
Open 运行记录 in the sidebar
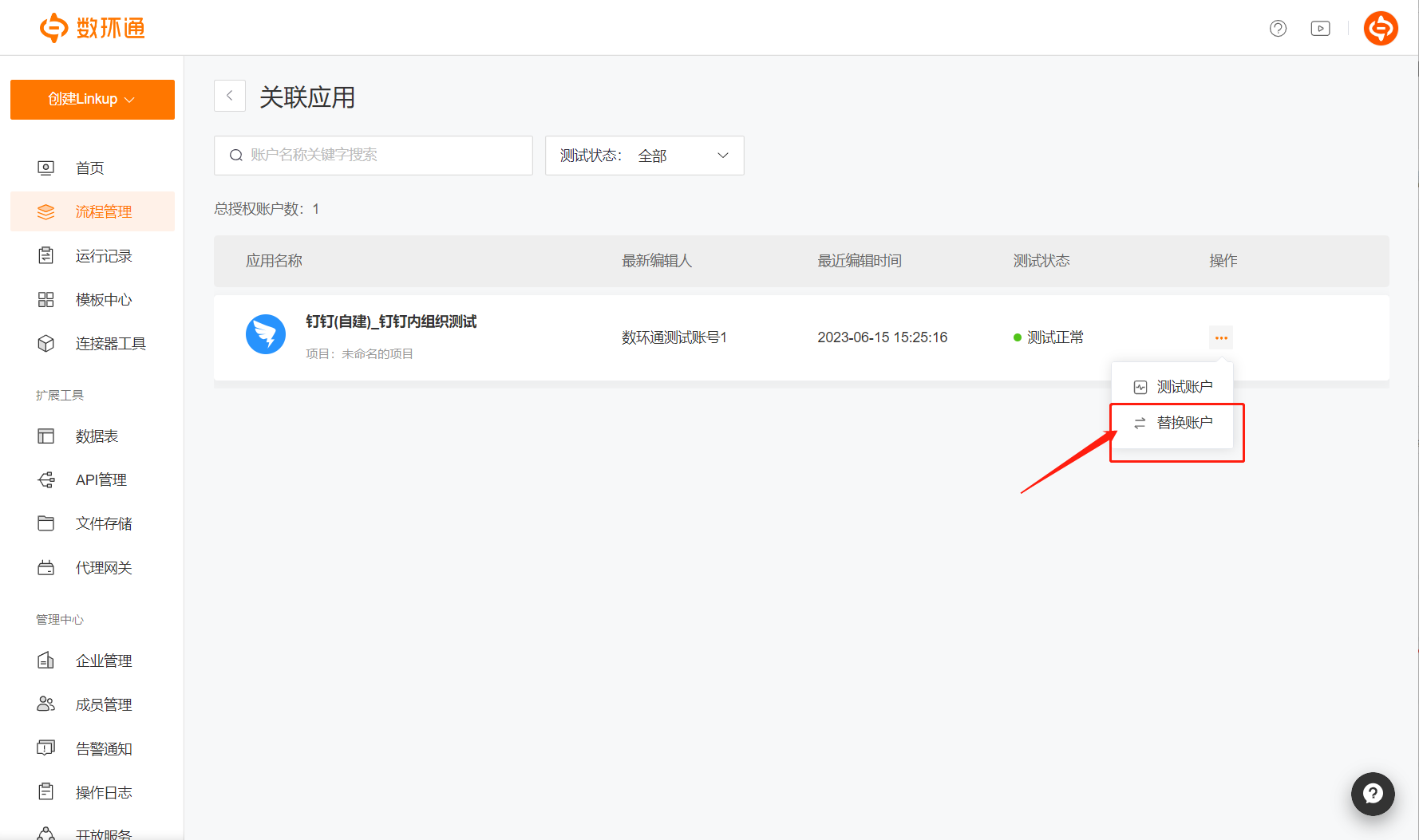103,256
